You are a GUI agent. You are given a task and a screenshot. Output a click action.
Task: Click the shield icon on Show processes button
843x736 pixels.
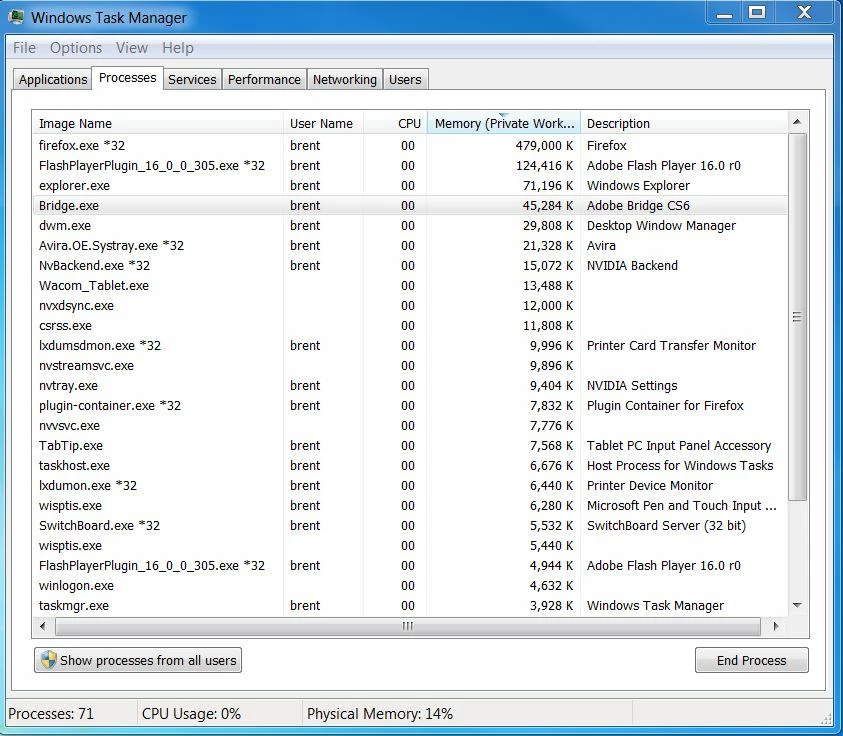[x=48, y=660]
